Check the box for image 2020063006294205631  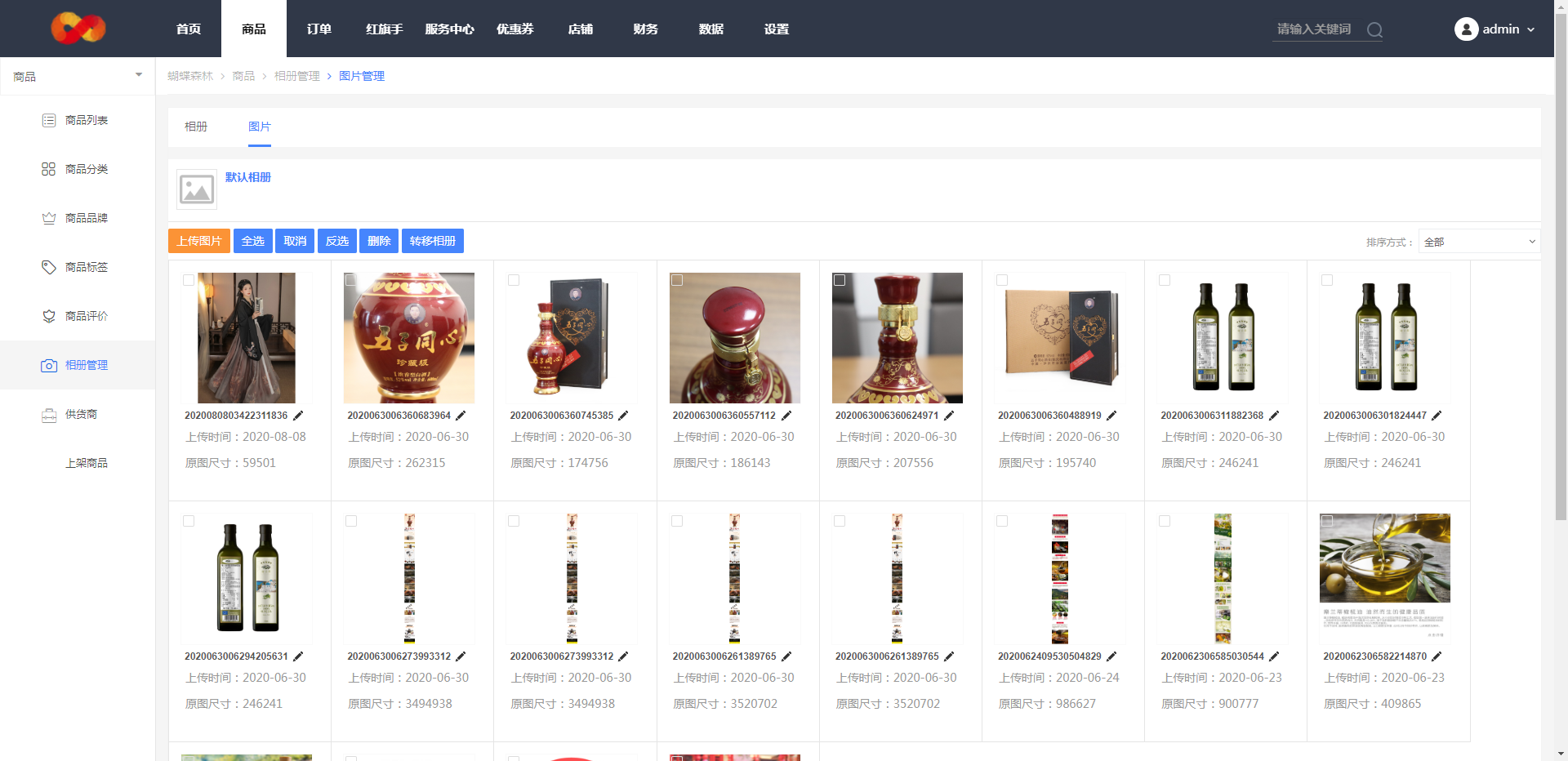tap(189, 521)
